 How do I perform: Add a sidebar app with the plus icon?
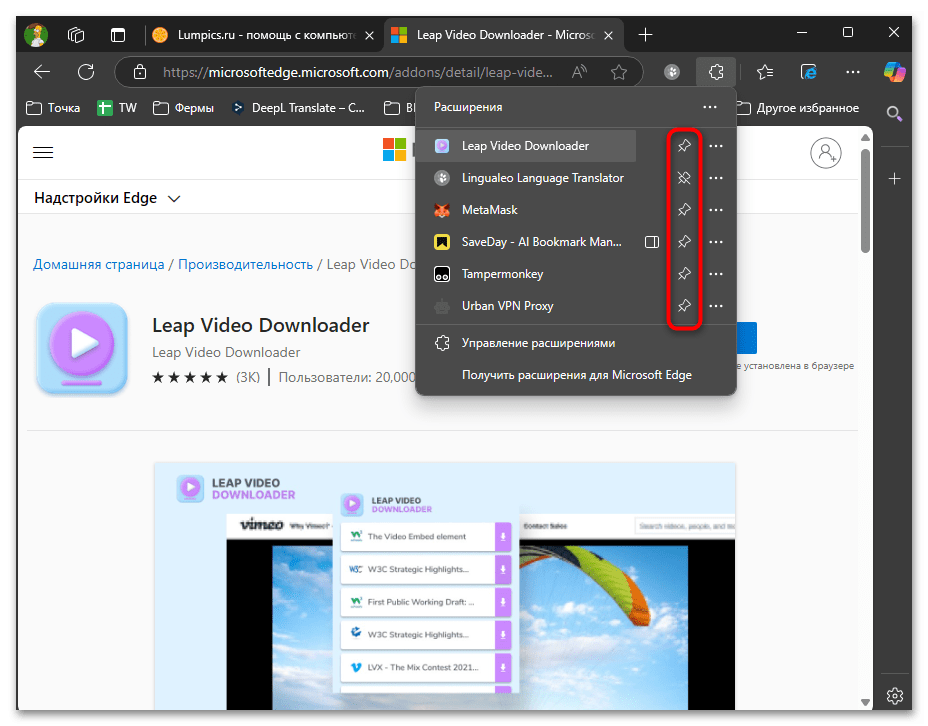point(894,179)
